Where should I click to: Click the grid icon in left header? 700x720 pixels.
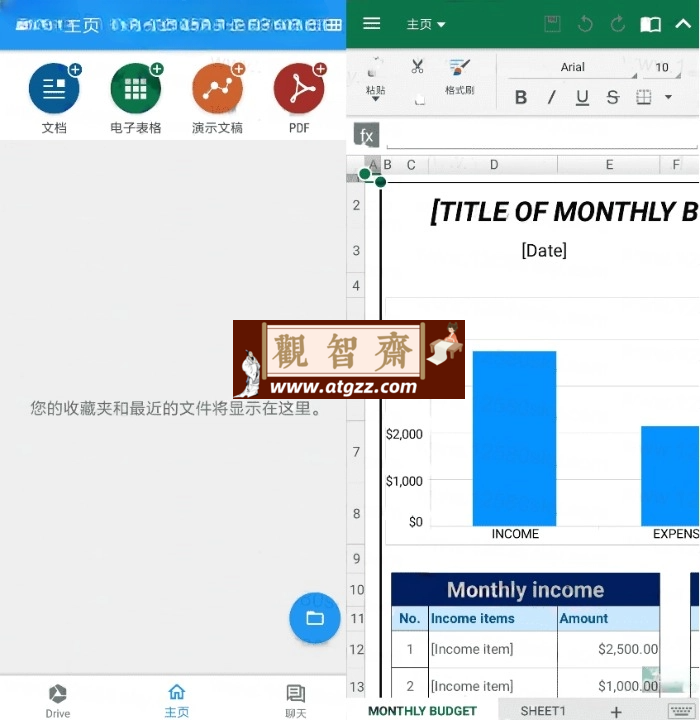coord(332,24)
